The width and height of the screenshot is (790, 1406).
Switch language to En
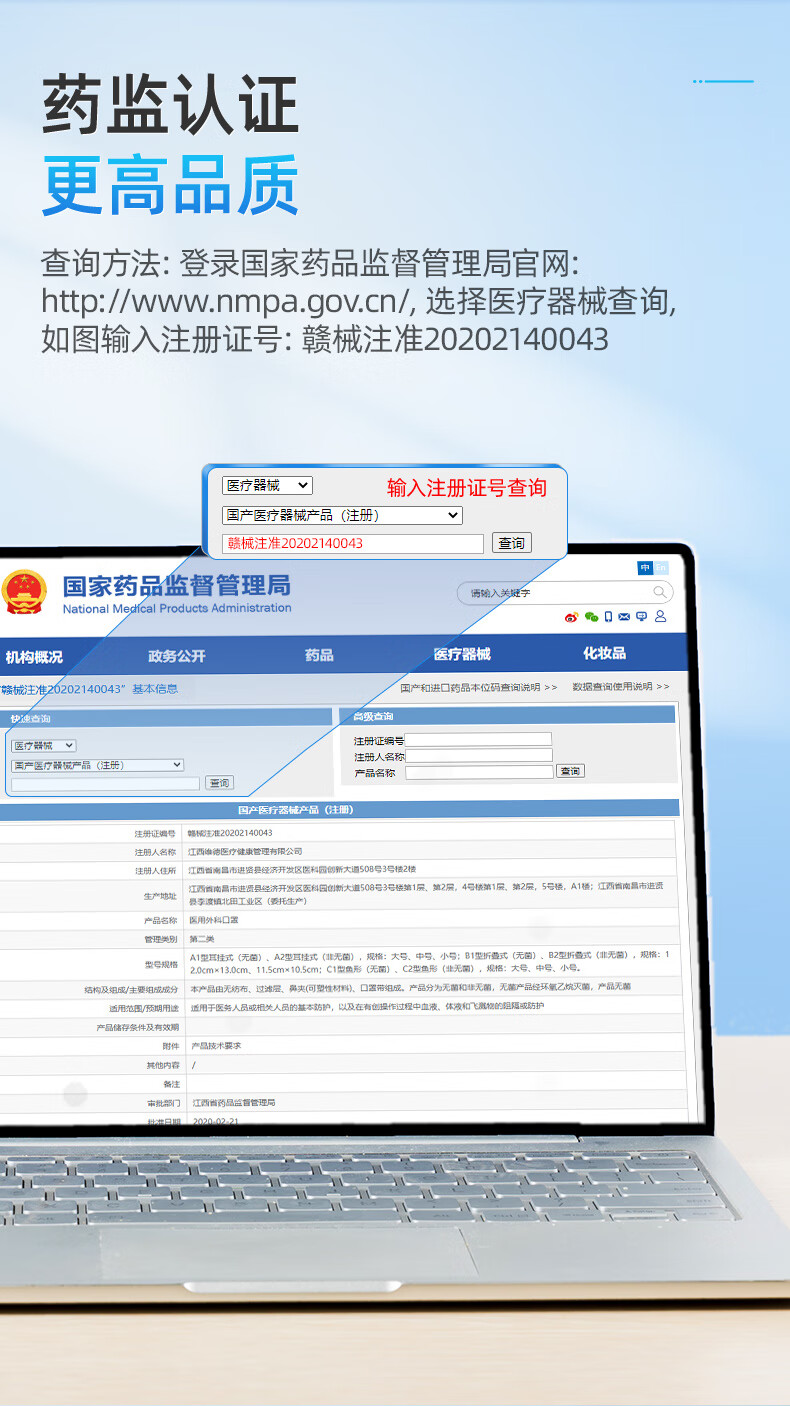tap(660, 568)
